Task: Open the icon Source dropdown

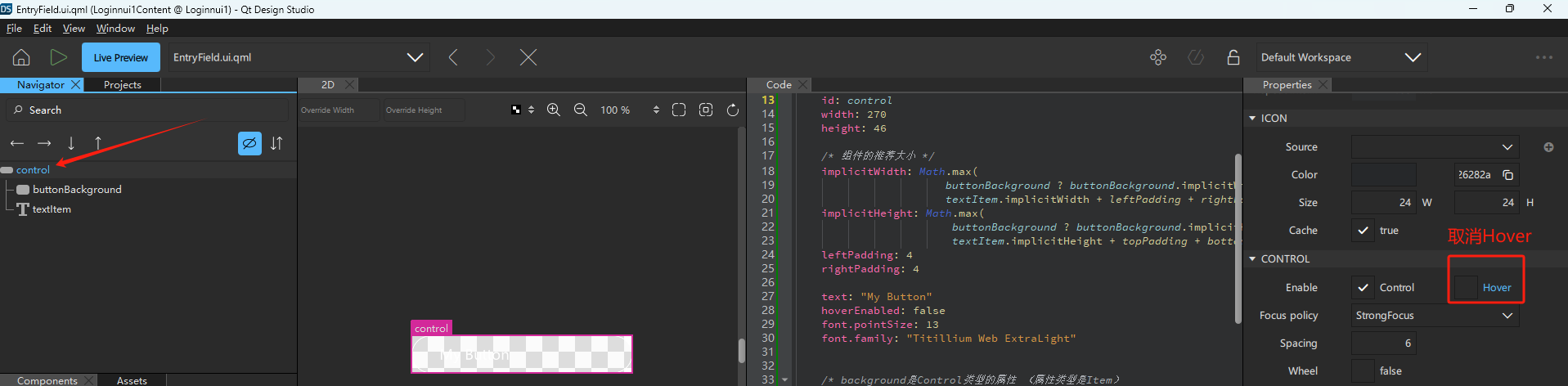Action: point(1435,147)
